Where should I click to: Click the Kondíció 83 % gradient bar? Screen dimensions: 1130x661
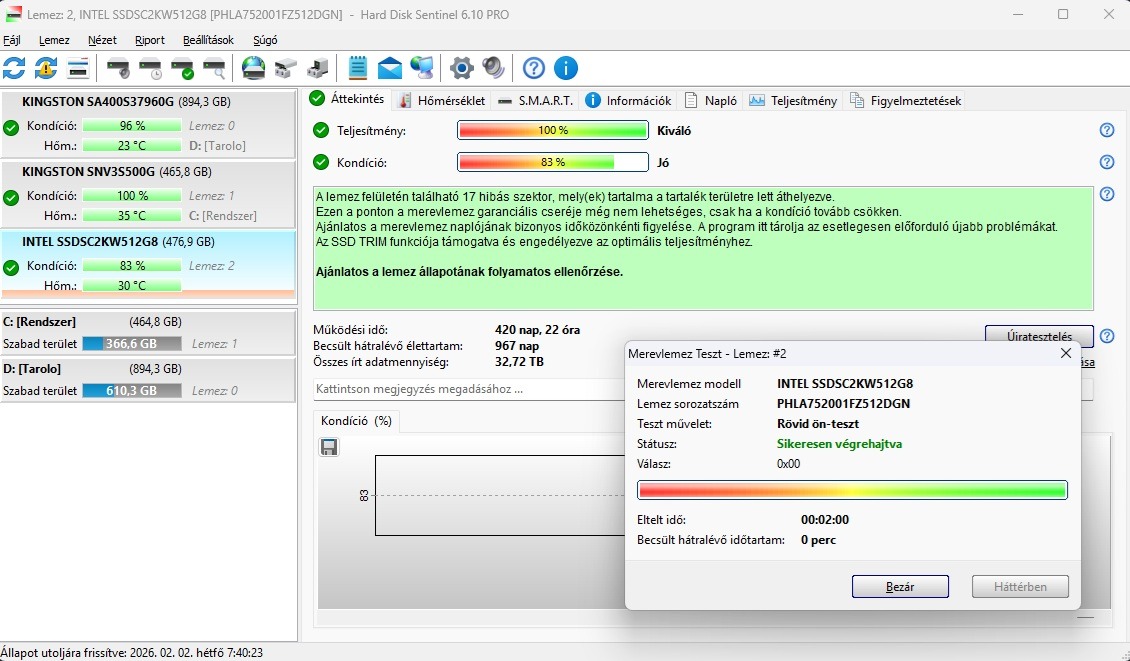click(553, 162)
